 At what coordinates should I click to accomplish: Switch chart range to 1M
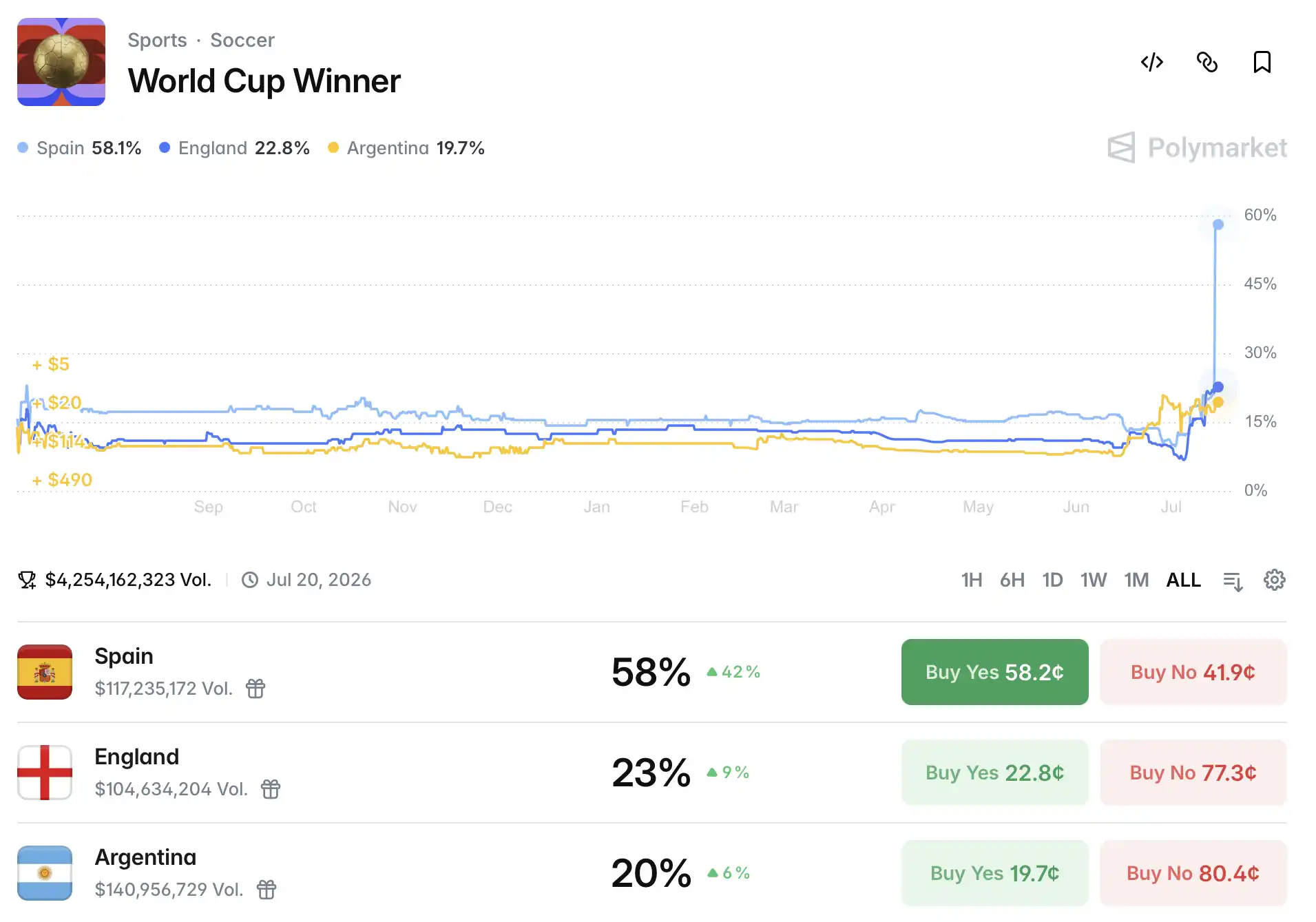1136,580
